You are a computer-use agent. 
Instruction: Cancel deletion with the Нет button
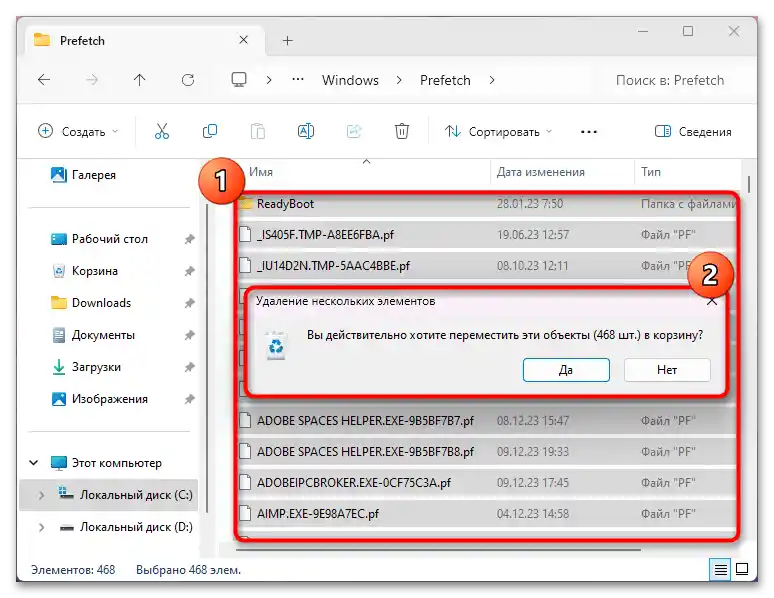pyautogui.click(x=667, y=370)
